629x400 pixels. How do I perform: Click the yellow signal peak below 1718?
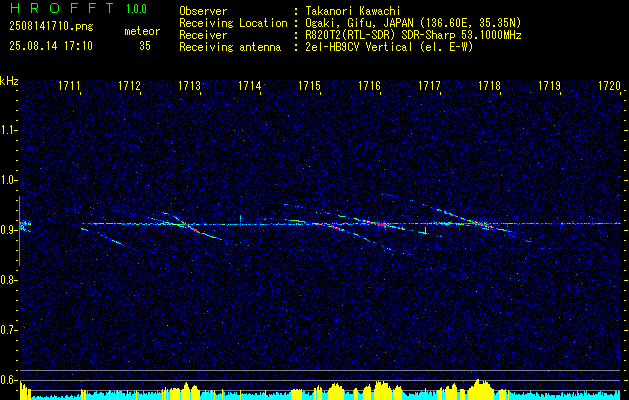(481, 388)
